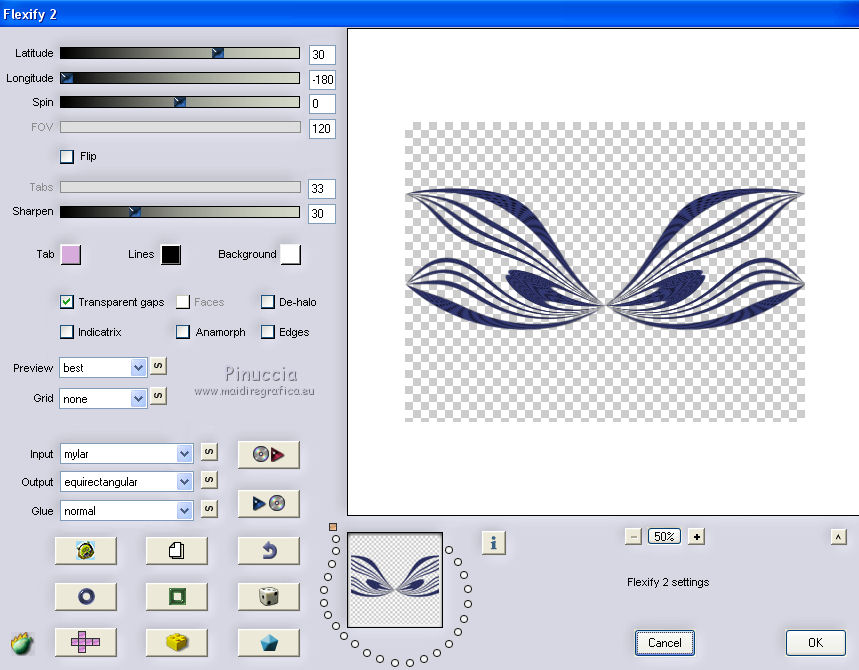Click the Sharpen slider track
This screenshot has height=670, width=859.
pos(180,212)
